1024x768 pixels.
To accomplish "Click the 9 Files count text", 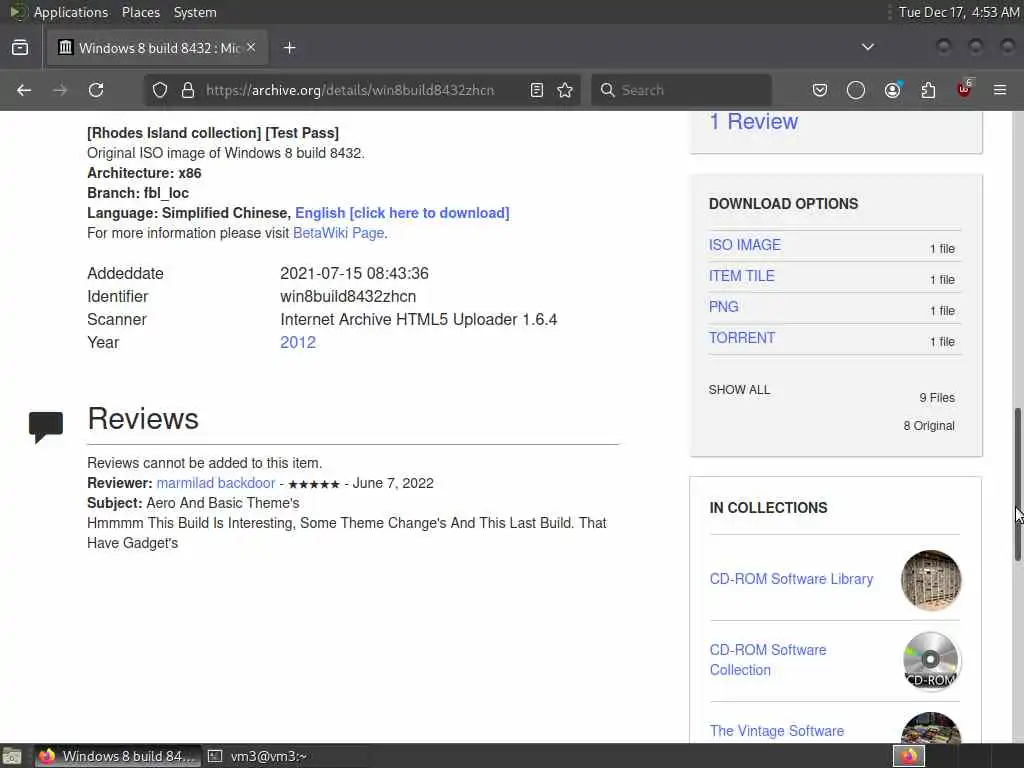I will (x=936, y=398).
